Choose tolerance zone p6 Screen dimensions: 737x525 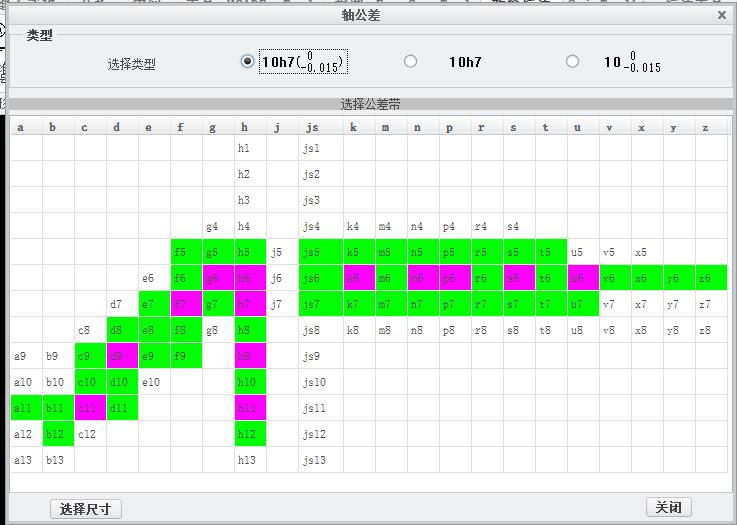(x=455, y=278)
